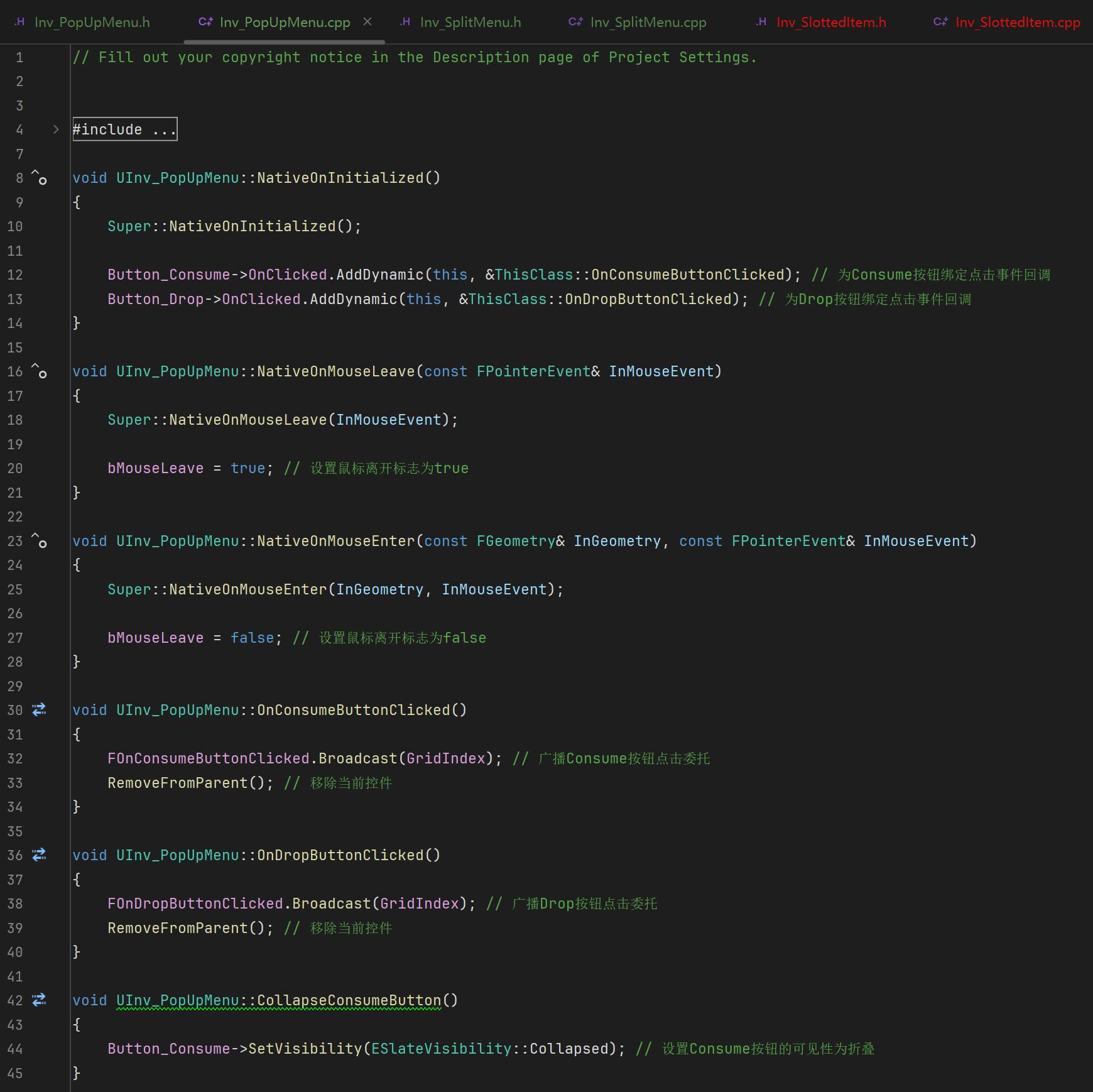The width and height of the screenshot is (1093, 1092).
Task: Switch to the Inv_PopUpMenu.h tab
Action: [x=83, y=22]
